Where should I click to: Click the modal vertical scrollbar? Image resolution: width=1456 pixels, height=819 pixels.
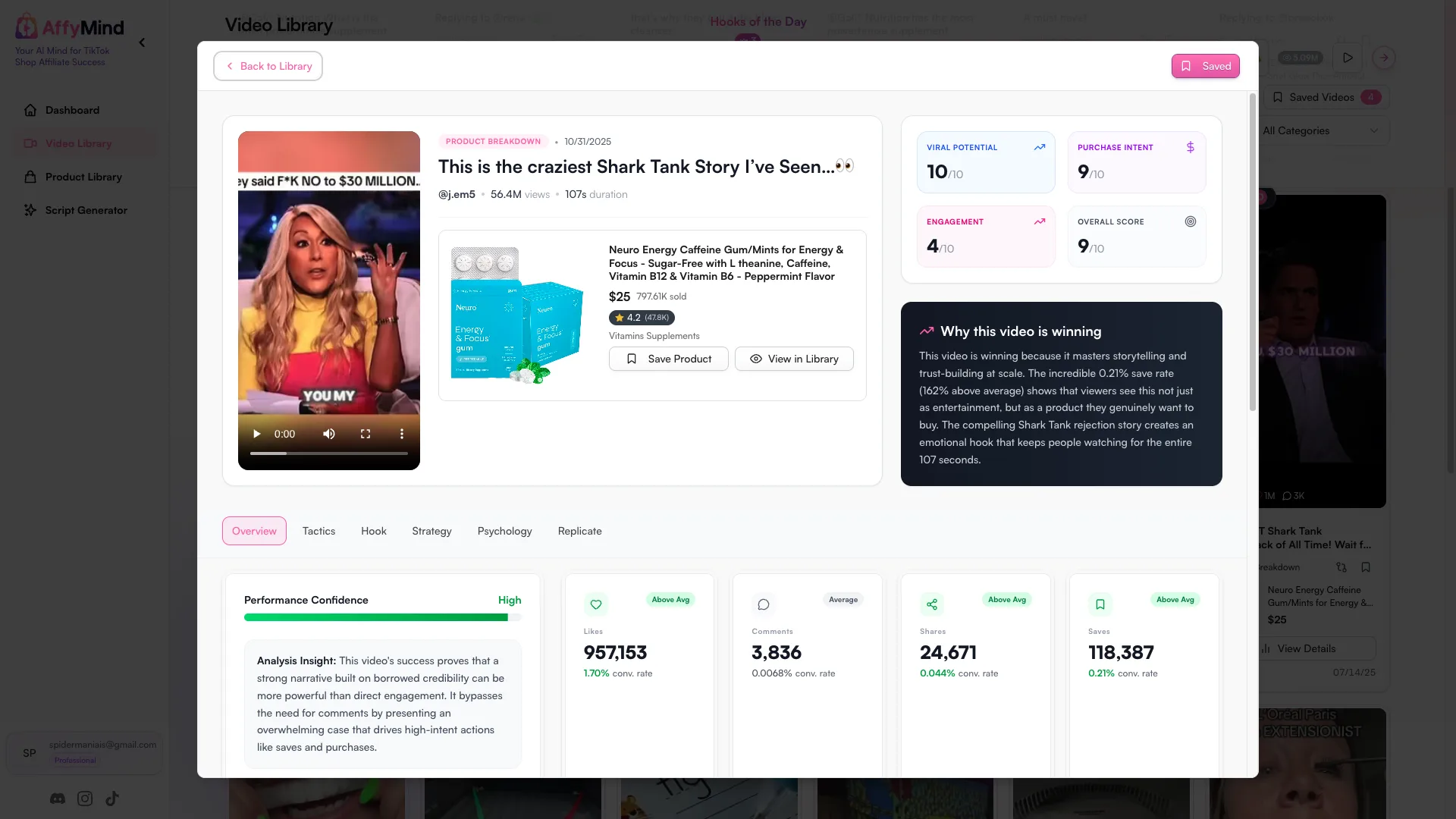(1252, 252)
